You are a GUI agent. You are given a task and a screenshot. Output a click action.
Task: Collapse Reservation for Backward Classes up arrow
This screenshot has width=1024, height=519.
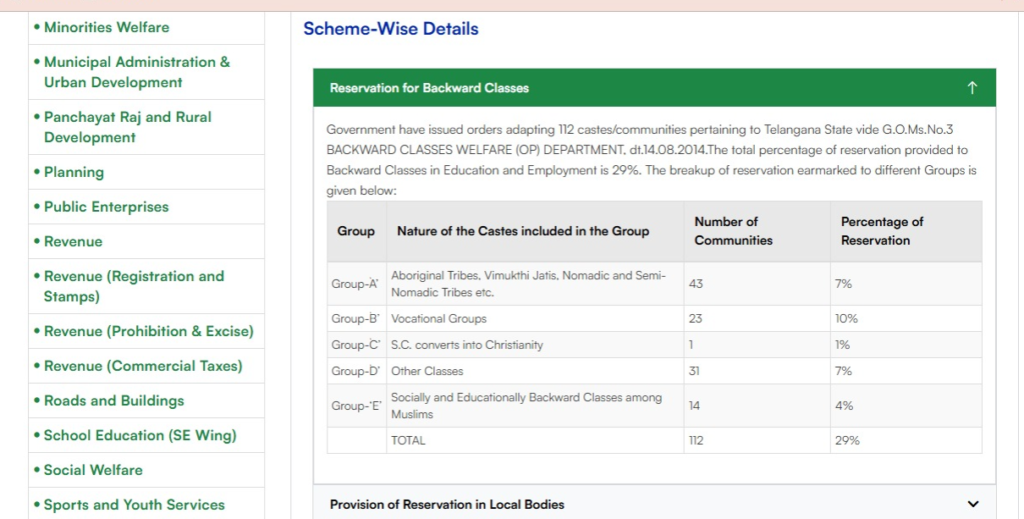pos(971,88)
